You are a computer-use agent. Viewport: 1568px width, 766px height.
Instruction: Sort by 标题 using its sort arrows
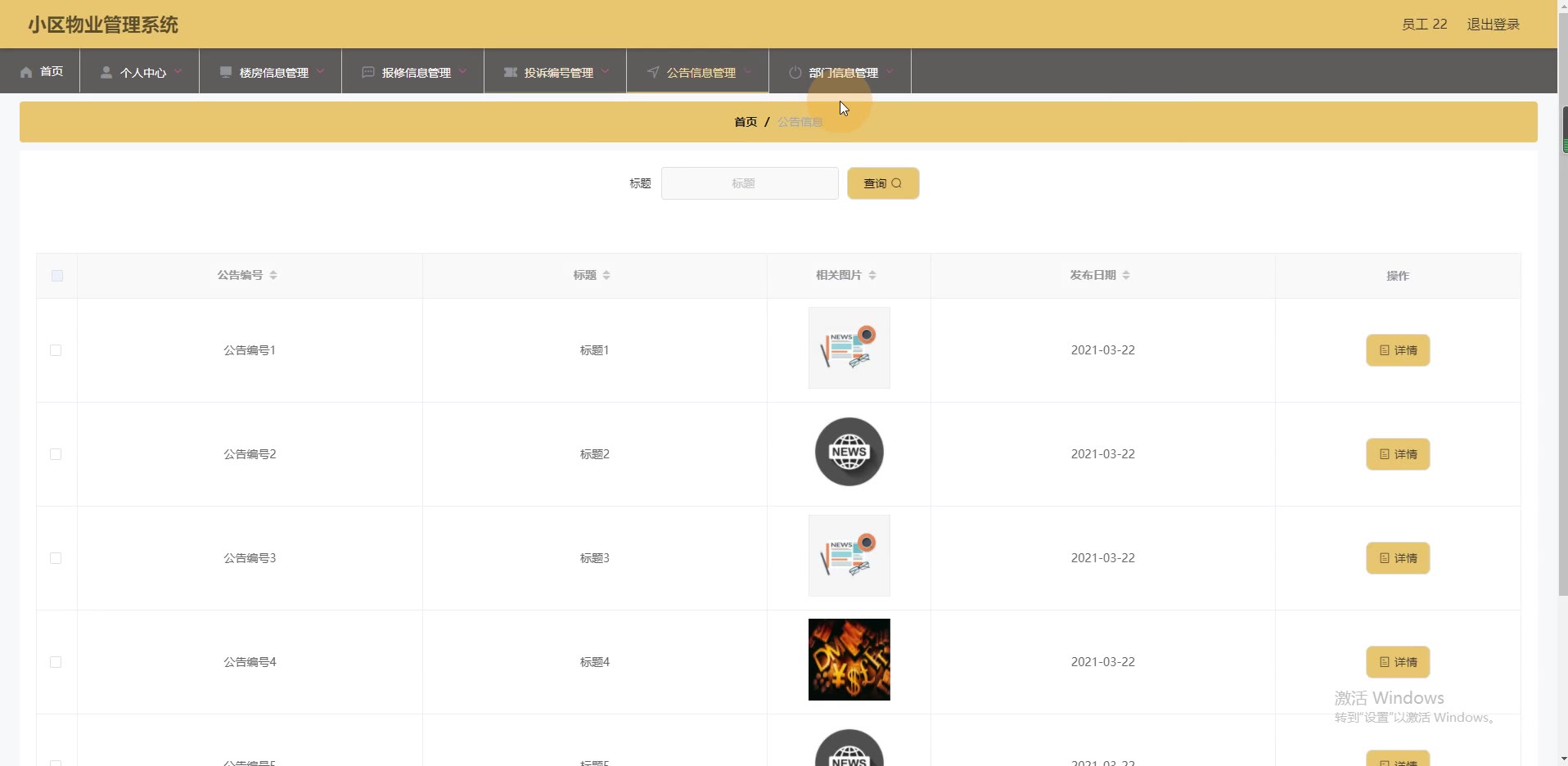[606, 275]
